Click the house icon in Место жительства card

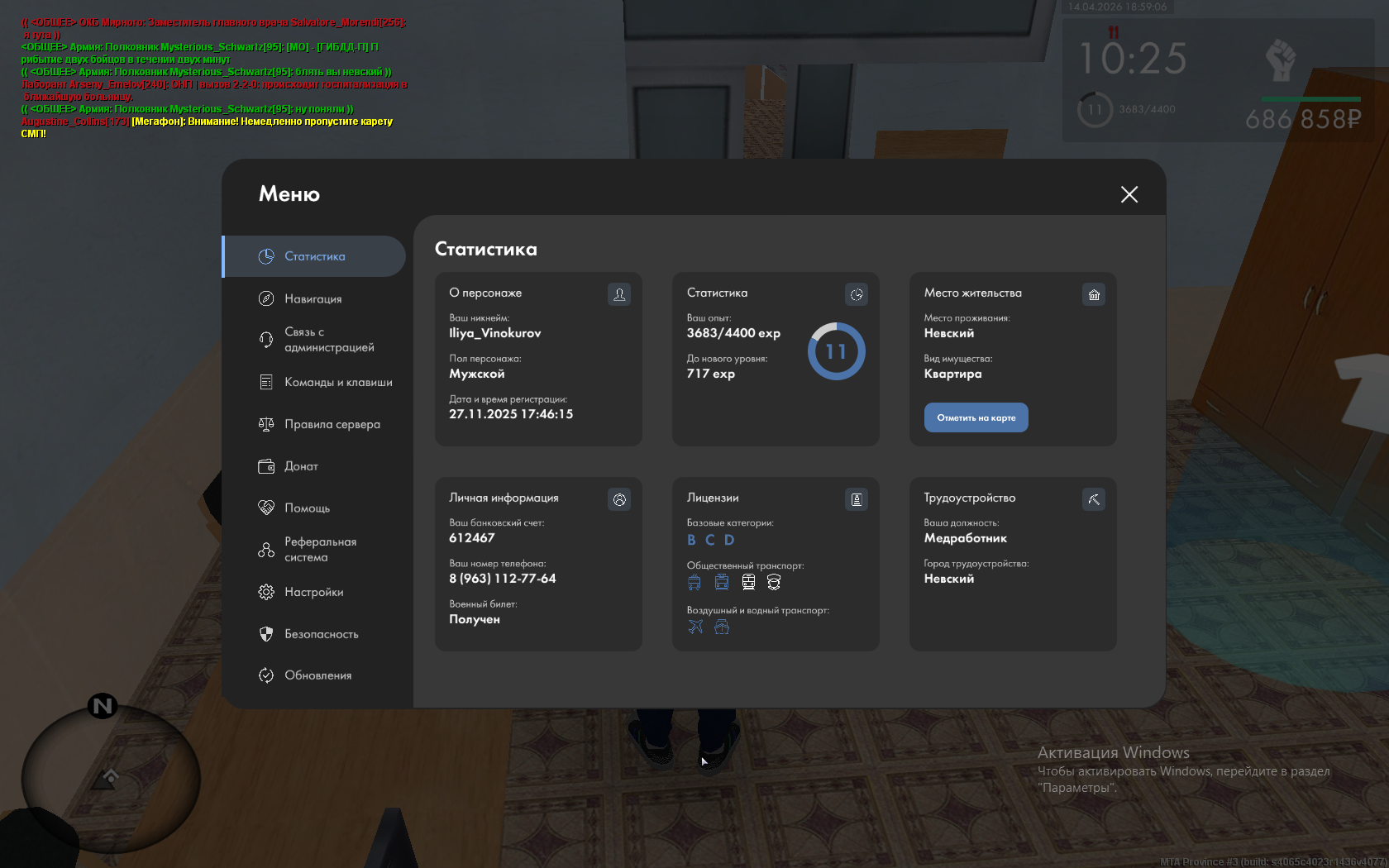pos(1093,294)
